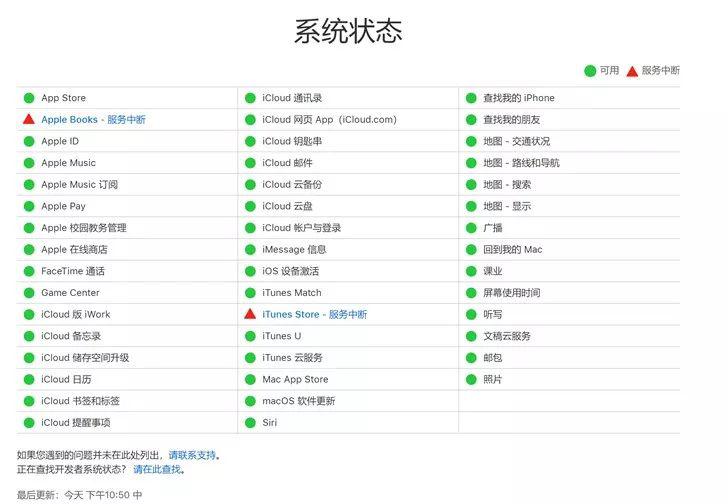Click the 最后更新 timestamp text

[79, 495]
